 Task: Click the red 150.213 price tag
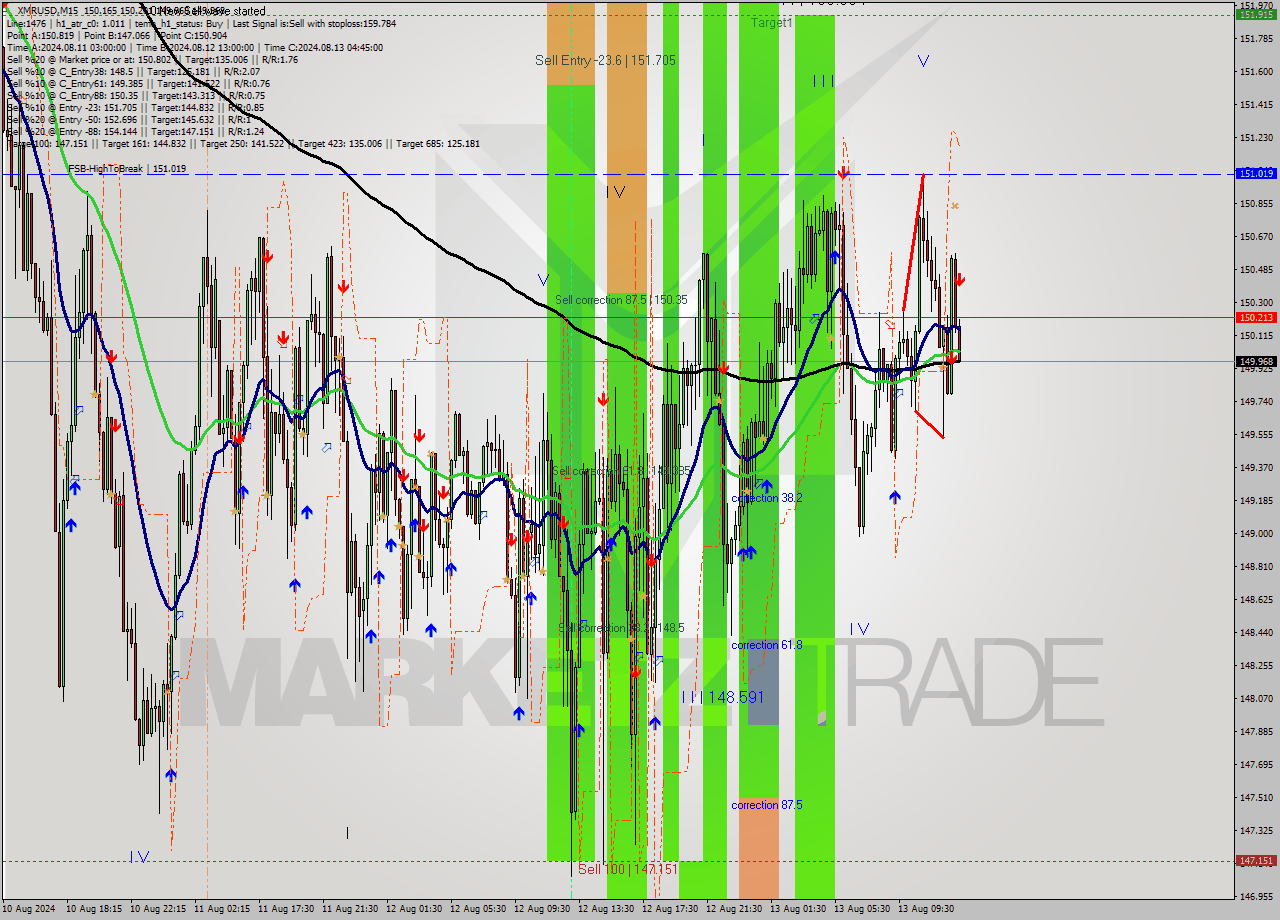(x=1256, y=317)
